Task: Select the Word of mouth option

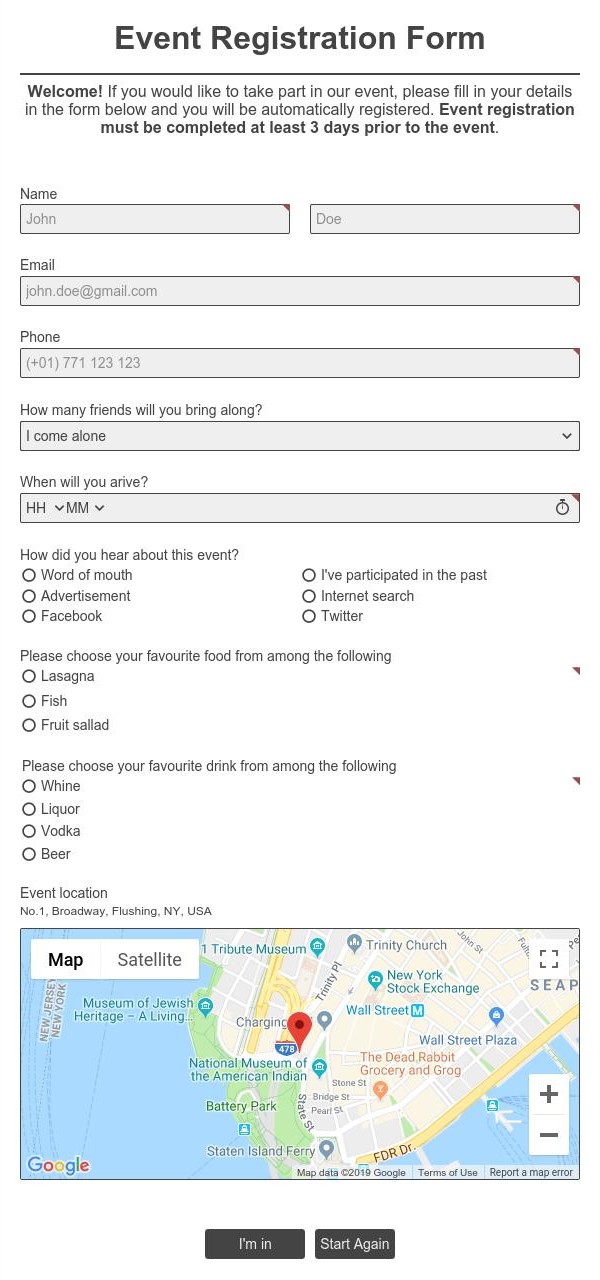Action: tap(29, 575)
